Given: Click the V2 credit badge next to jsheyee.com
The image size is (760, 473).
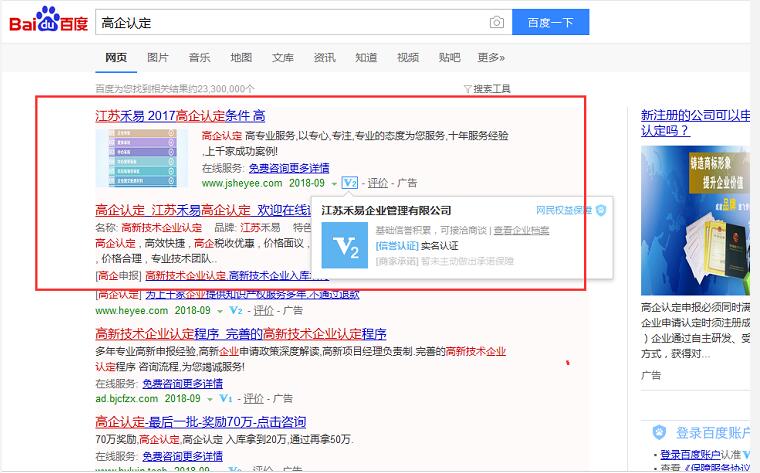Looking at the screenshot, I should tap(349, 183).
